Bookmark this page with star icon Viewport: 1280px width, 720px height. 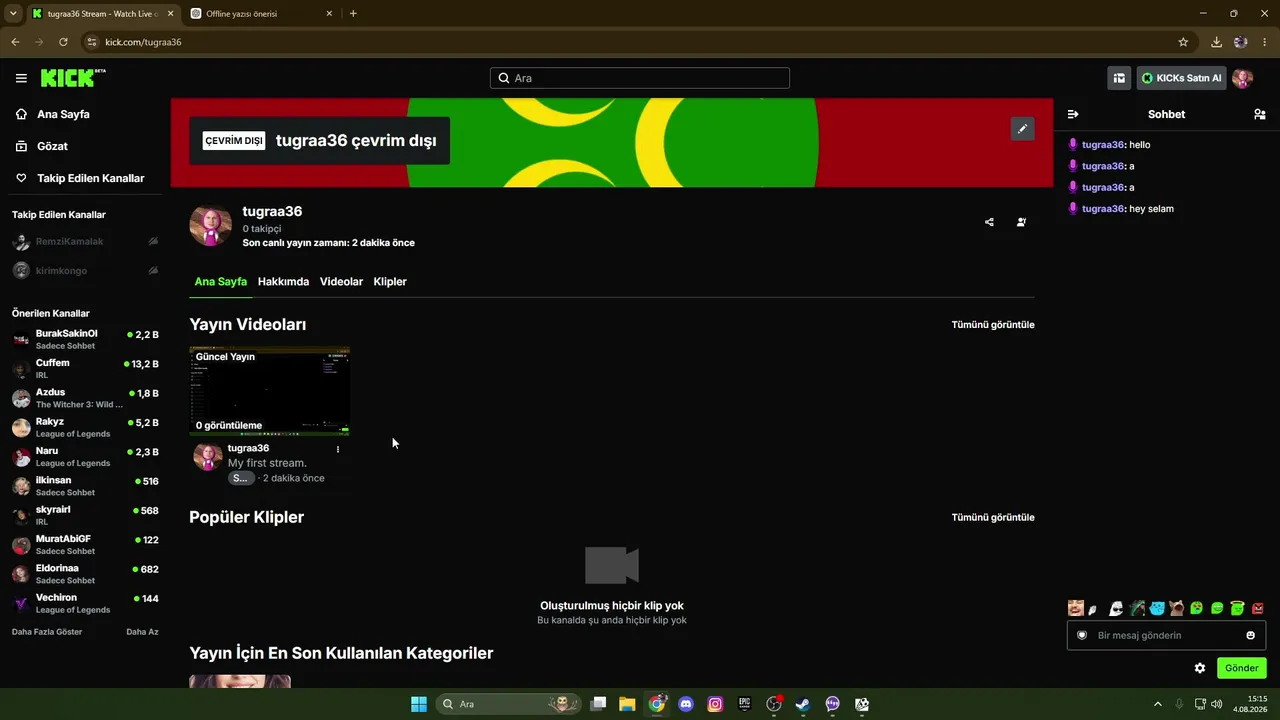[1183, 42]
